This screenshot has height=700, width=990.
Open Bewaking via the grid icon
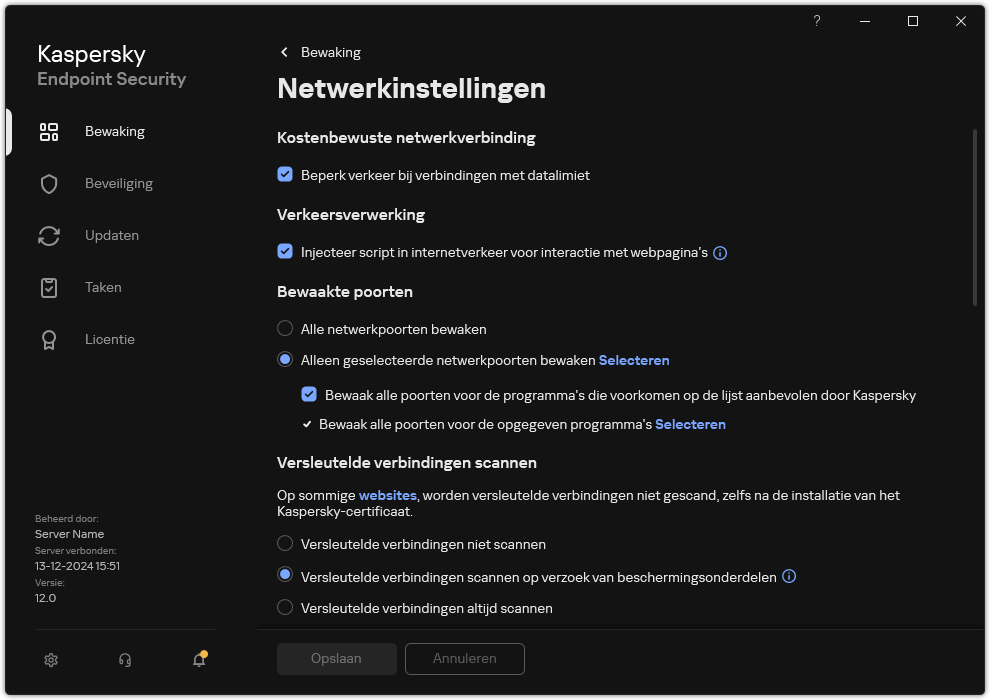[x=49, y=131]
